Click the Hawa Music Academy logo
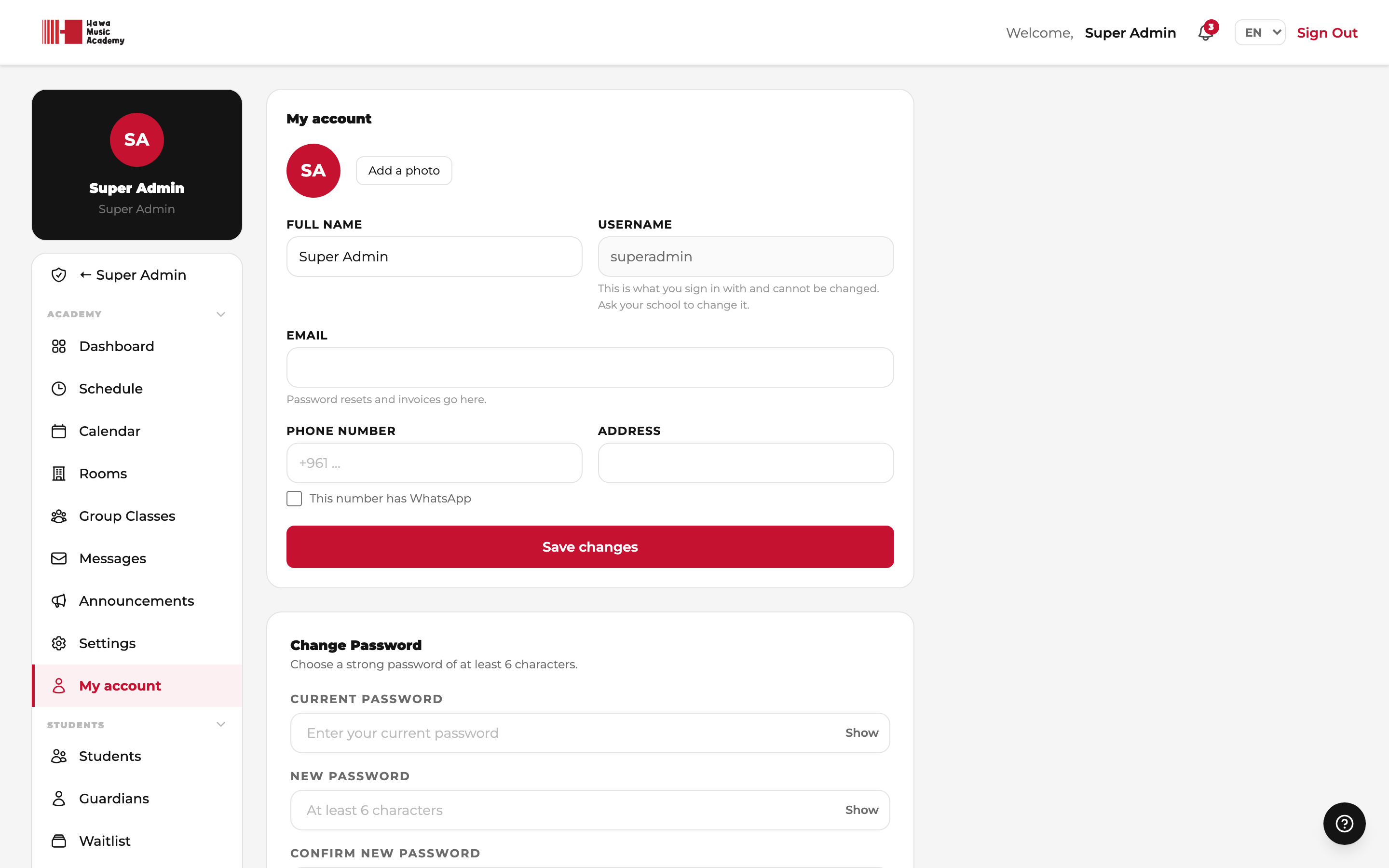 pyautogui.click(x=83, y=32)
